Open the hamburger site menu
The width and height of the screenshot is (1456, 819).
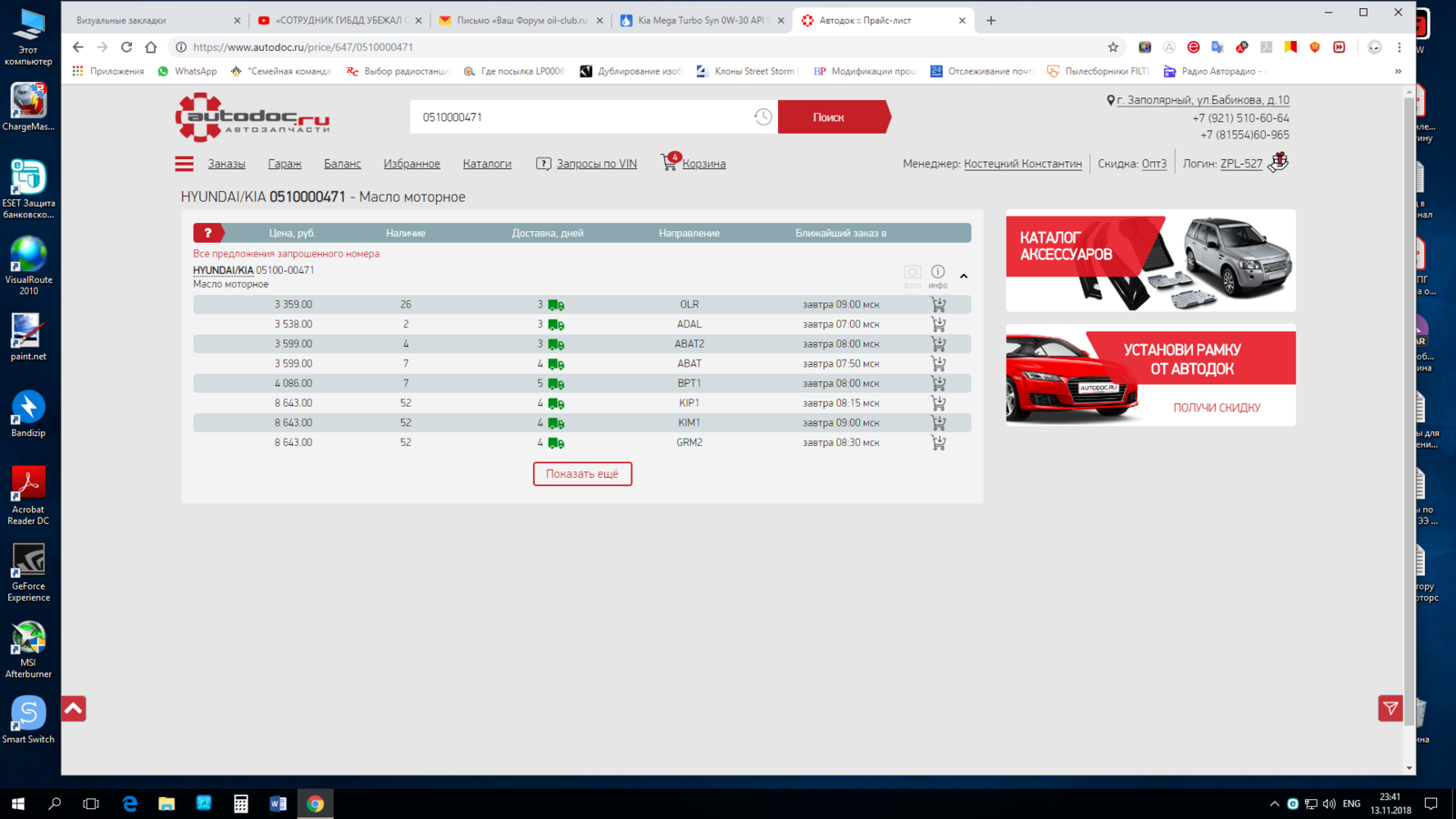(184, 164)
